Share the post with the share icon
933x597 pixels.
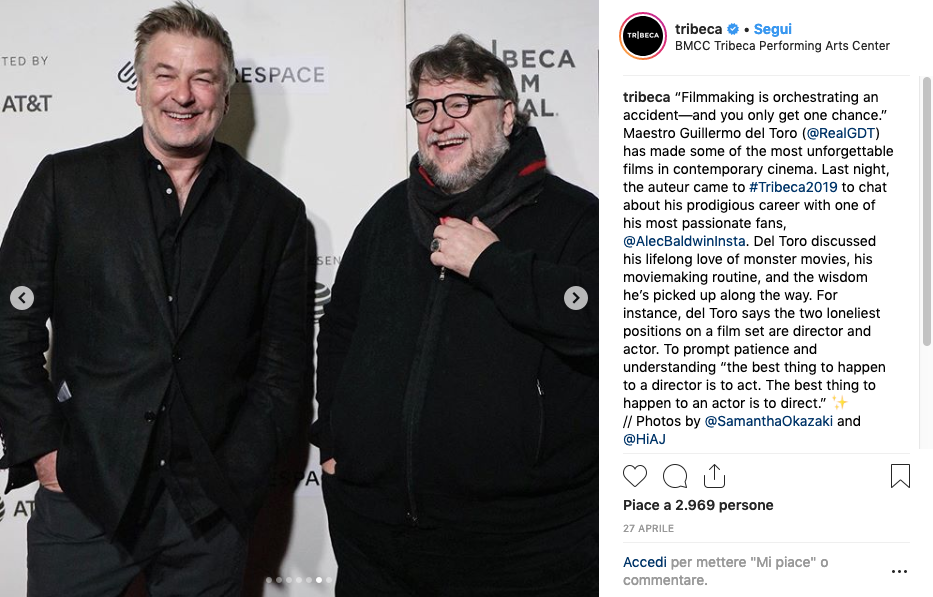[714, 476]
